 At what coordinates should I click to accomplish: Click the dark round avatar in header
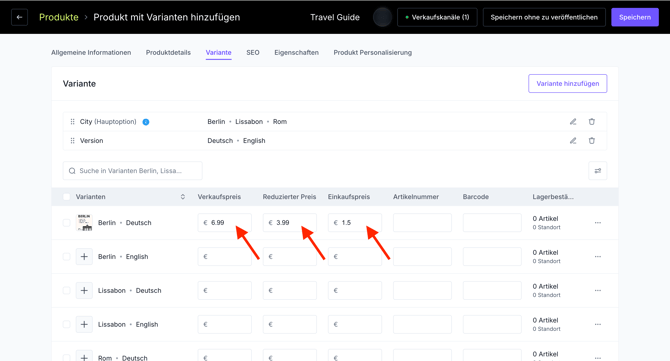[382, 18]
